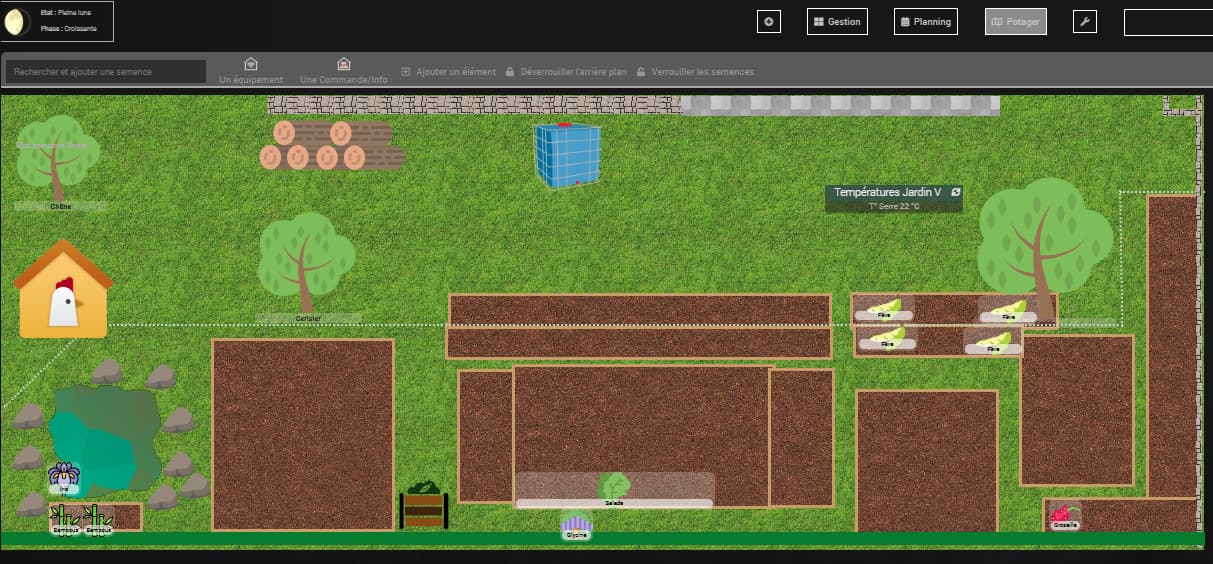Add Un équipement from the toolbar

[x=251, y=70]
